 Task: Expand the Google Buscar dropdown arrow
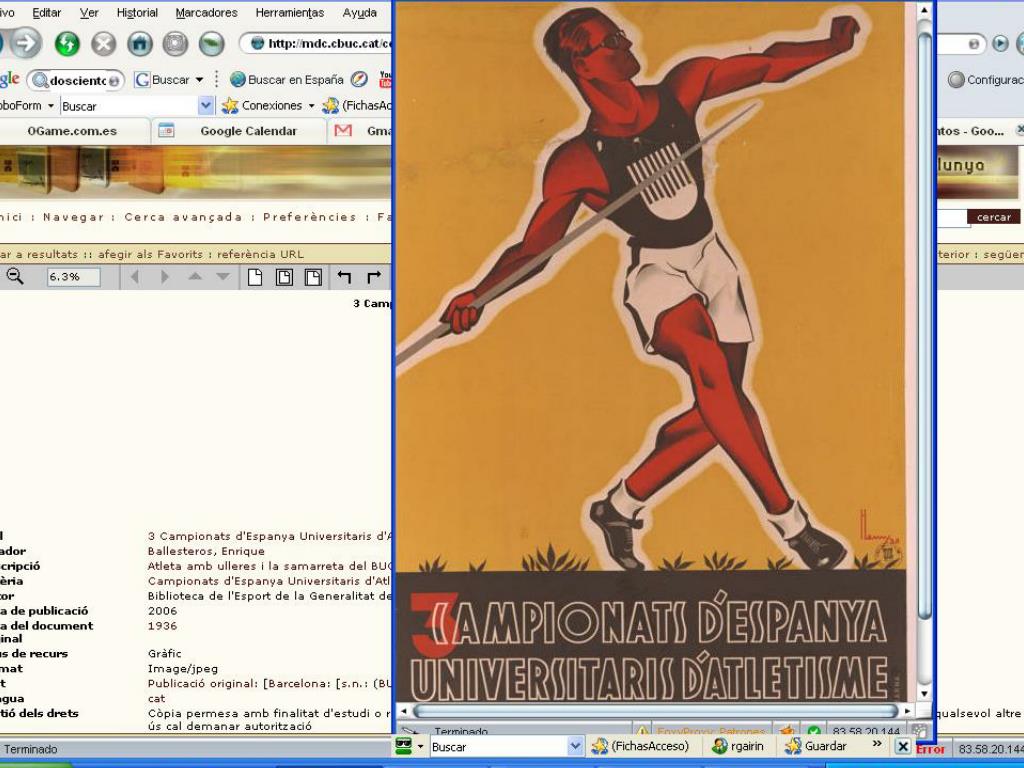pyautogui.click(x=199, y=80)
